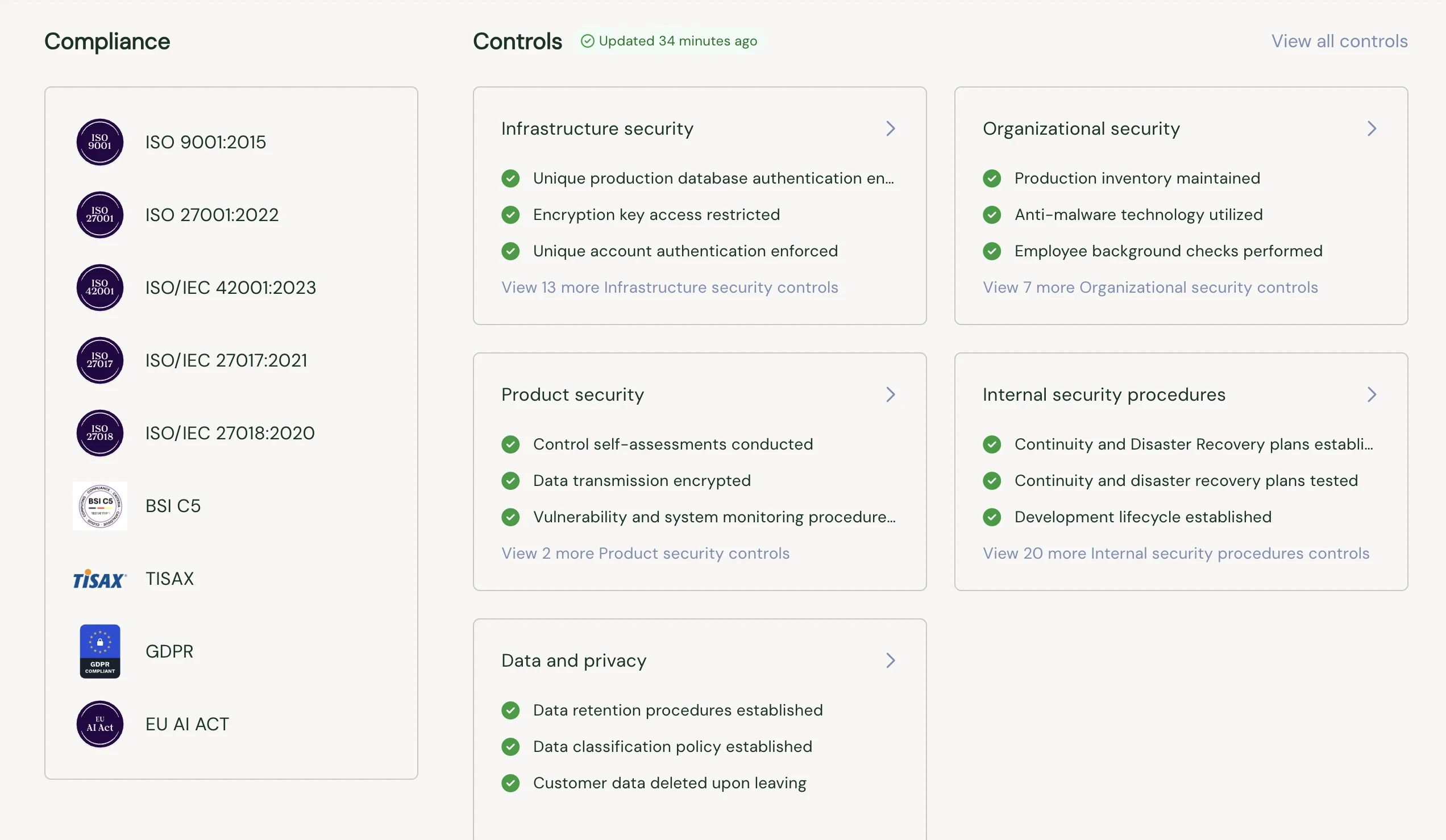This screenshot has width=1446, height=840.
Task: Open the Internal security procedures heading
Action: coord(1103,395)
